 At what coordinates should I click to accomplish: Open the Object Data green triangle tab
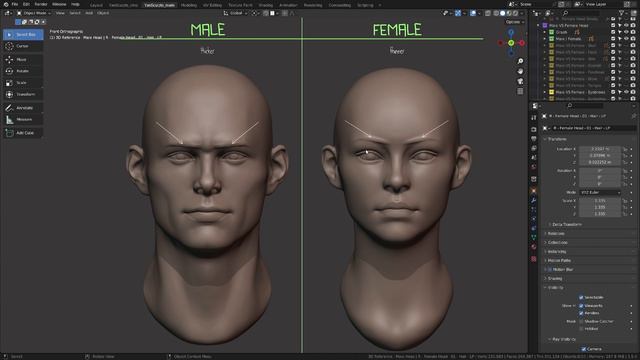534,237
